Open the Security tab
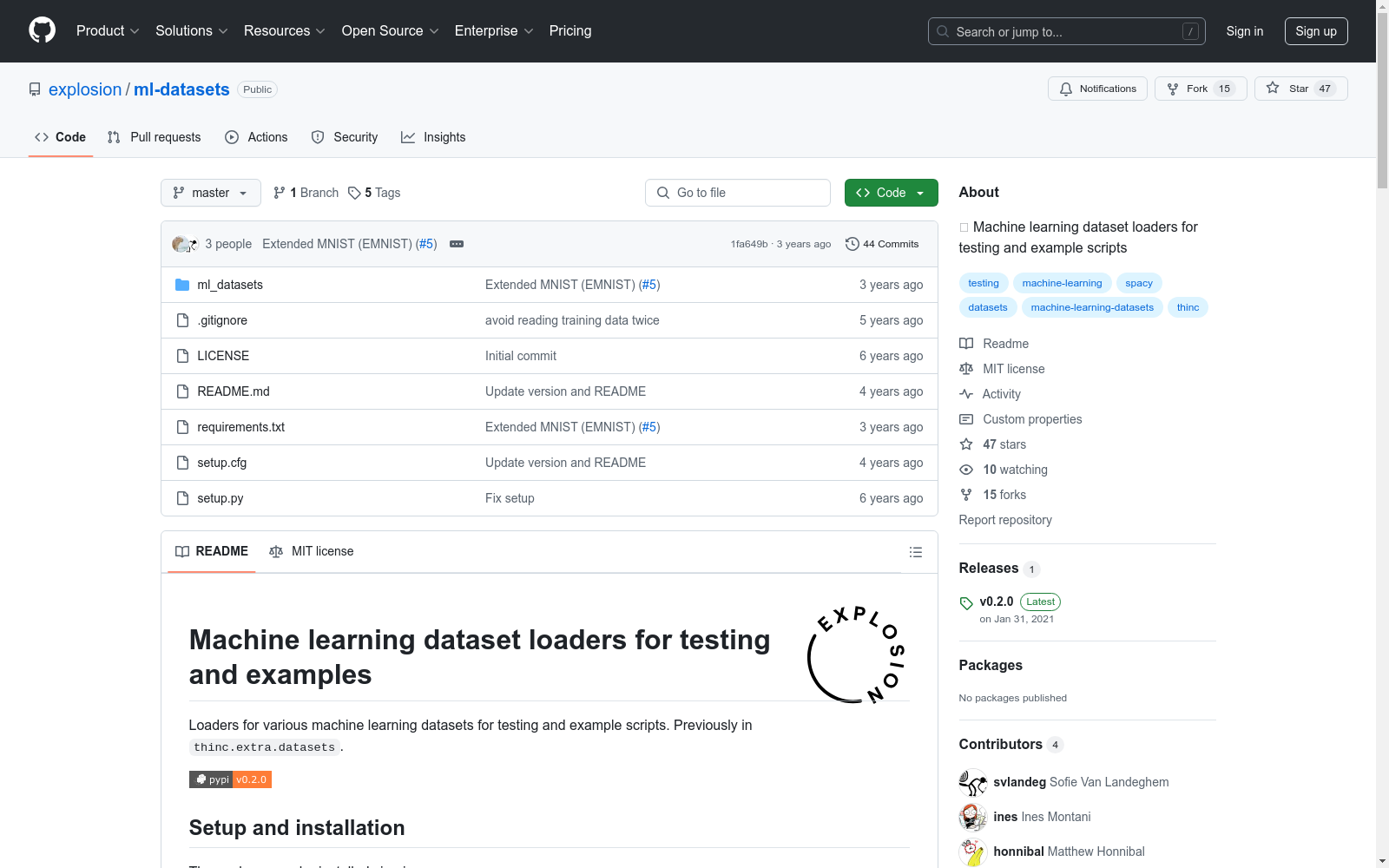1389x868 pixels. pyautogui.click(x=345, y=137)
